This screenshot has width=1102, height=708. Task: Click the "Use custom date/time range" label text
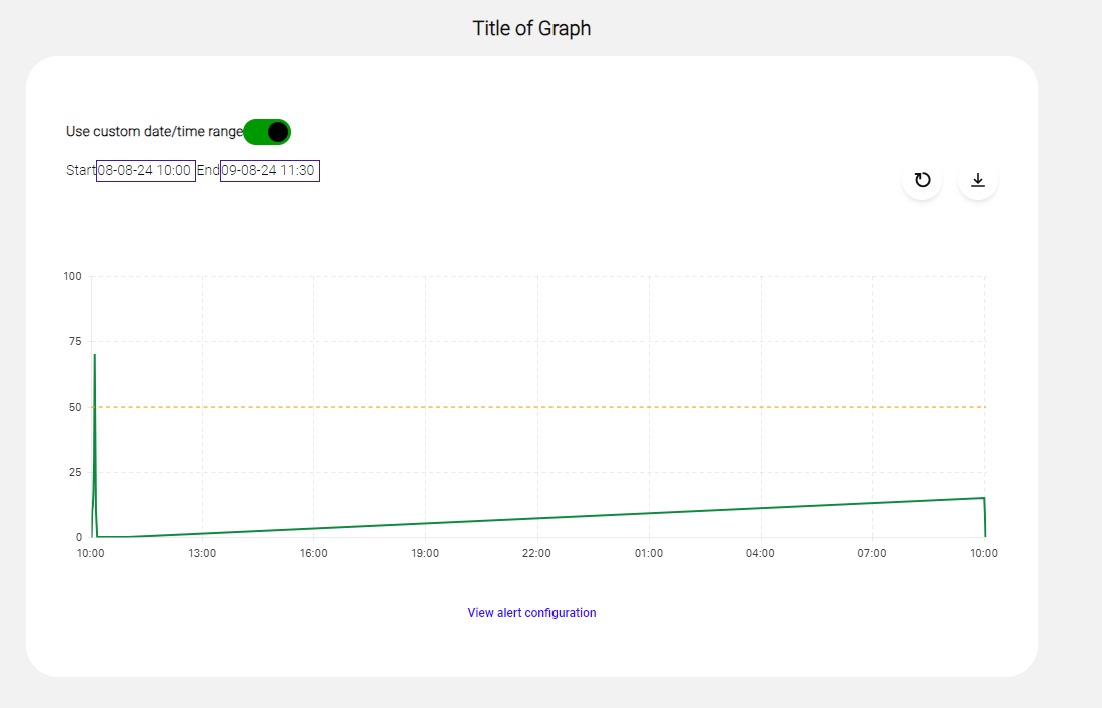pos(154,132)
